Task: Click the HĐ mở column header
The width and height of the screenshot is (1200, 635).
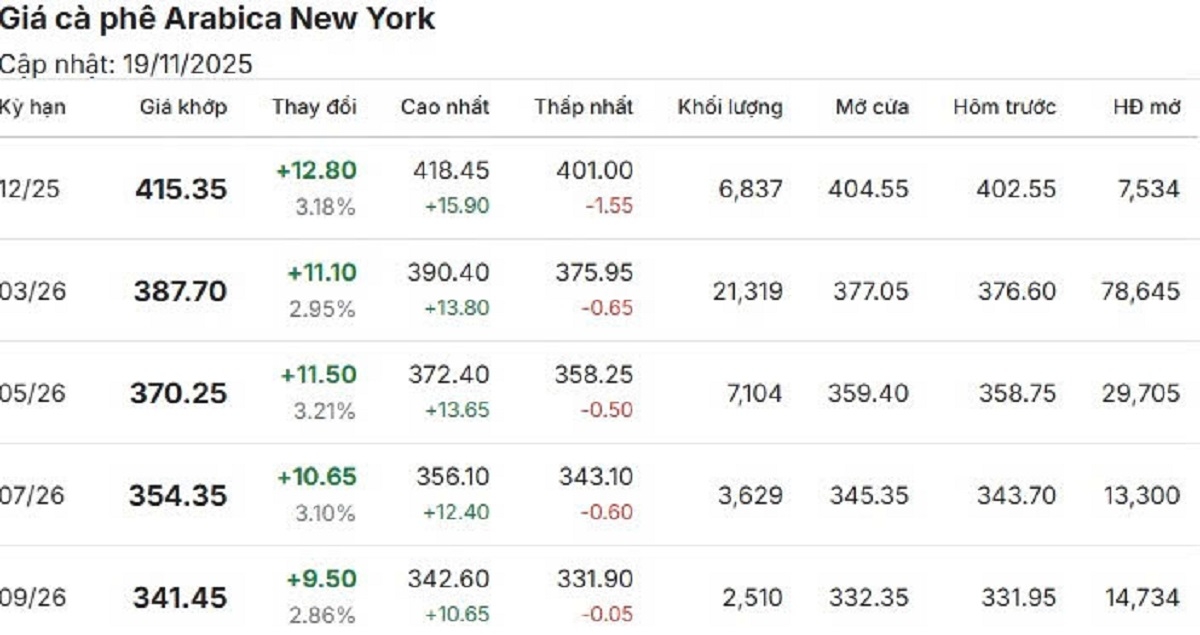Action: (x=1146, y=107)
